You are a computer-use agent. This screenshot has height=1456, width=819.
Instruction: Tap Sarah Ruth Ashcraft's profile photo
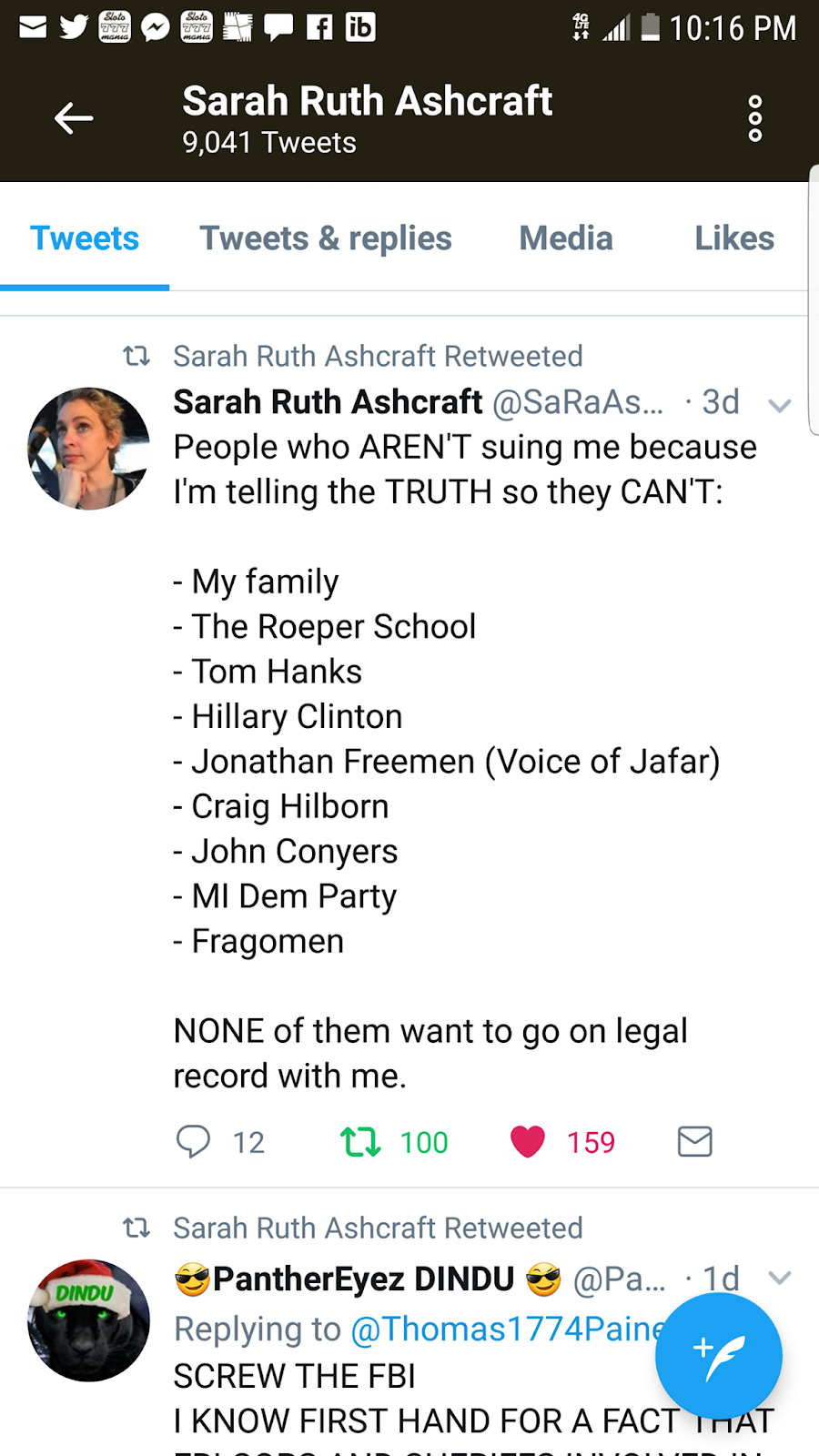click(88, 449)
